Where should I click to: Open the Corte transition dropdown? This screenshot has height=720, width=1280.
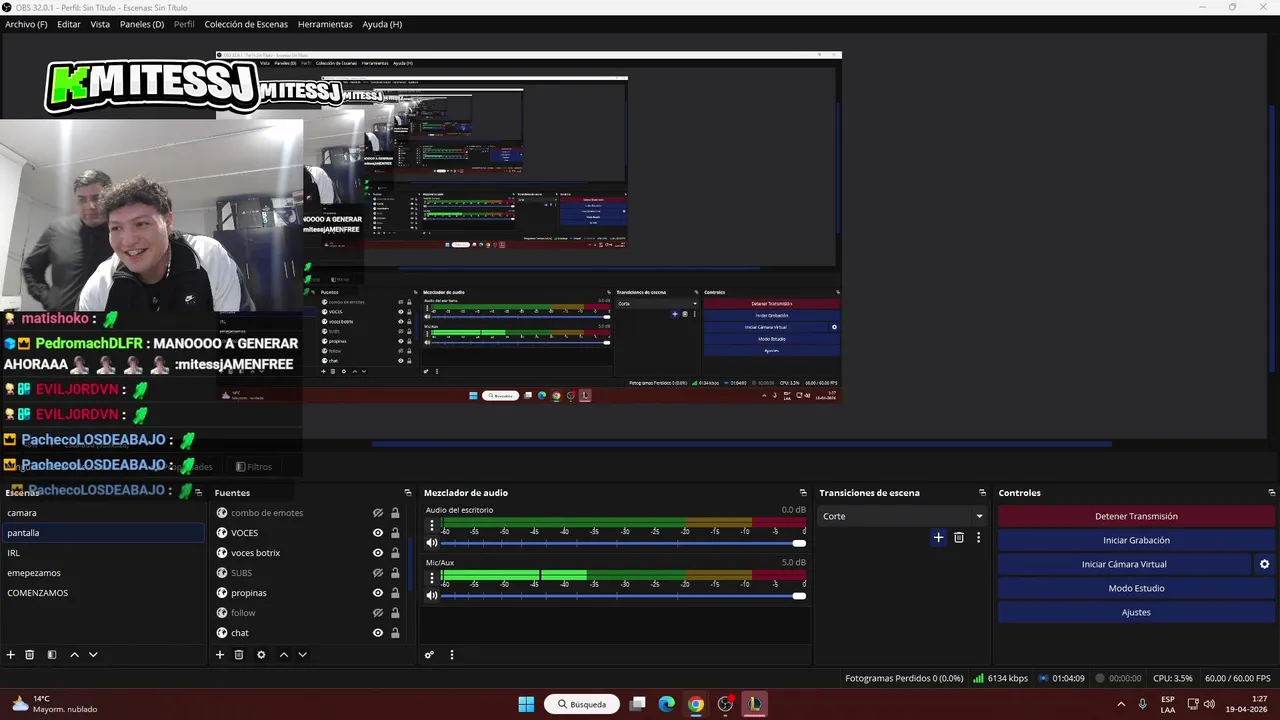(x=902, y=516)
